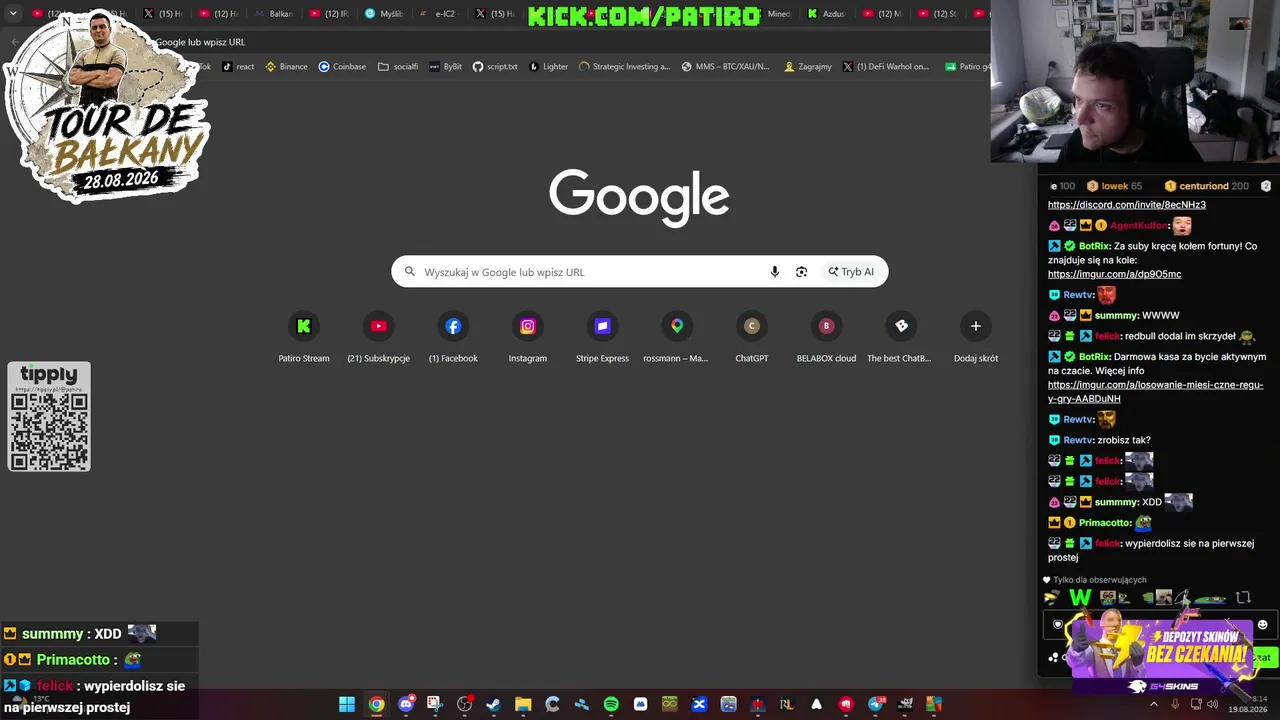Click the Rewtv username above 'zrobisz tak?'
Image resolution: width=1280 pixels, height=720 pixels.
point(1078,440)
